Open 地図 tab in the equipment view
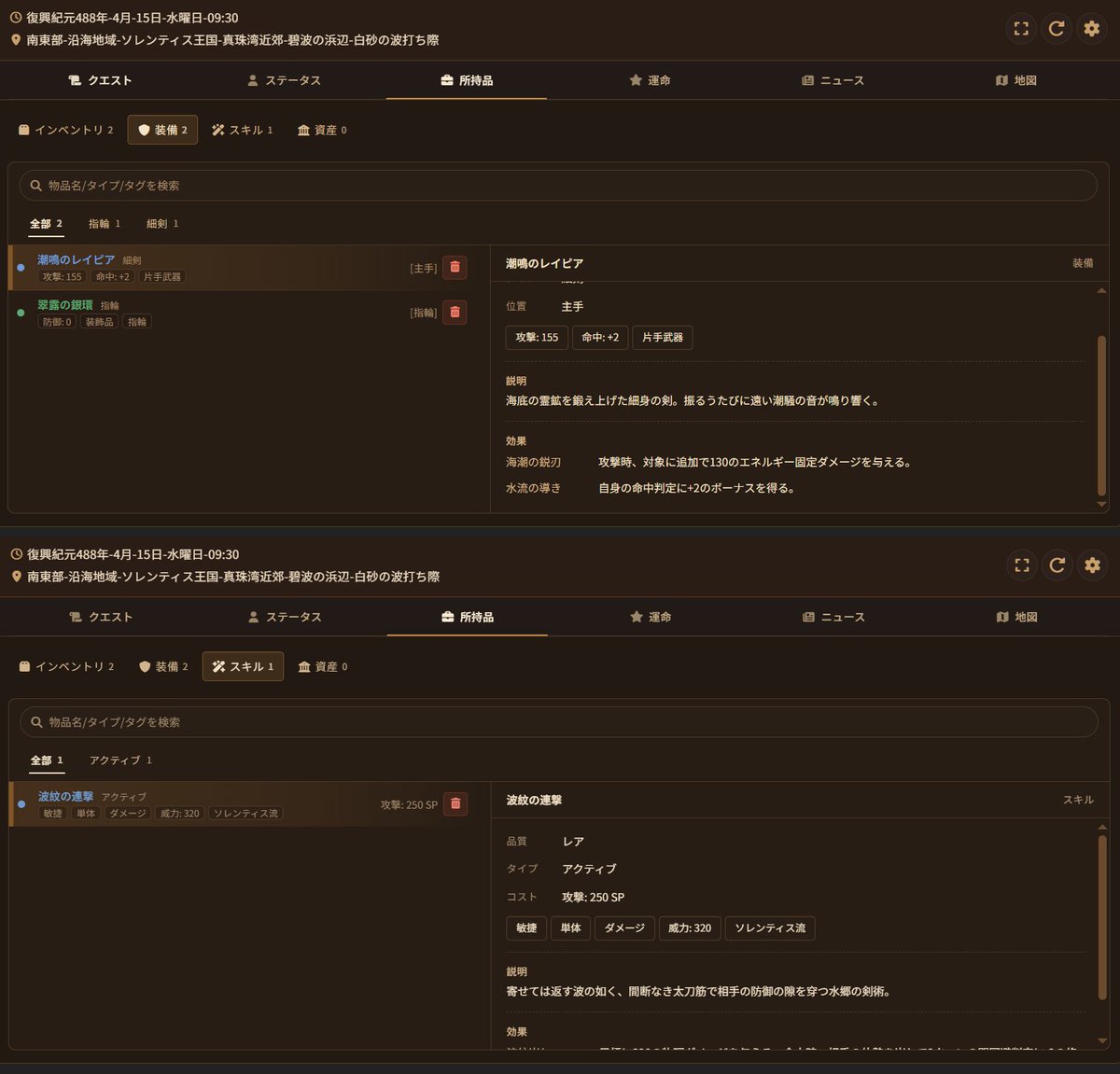Screen dimensions: 1120x1074 coord(1016,80)
